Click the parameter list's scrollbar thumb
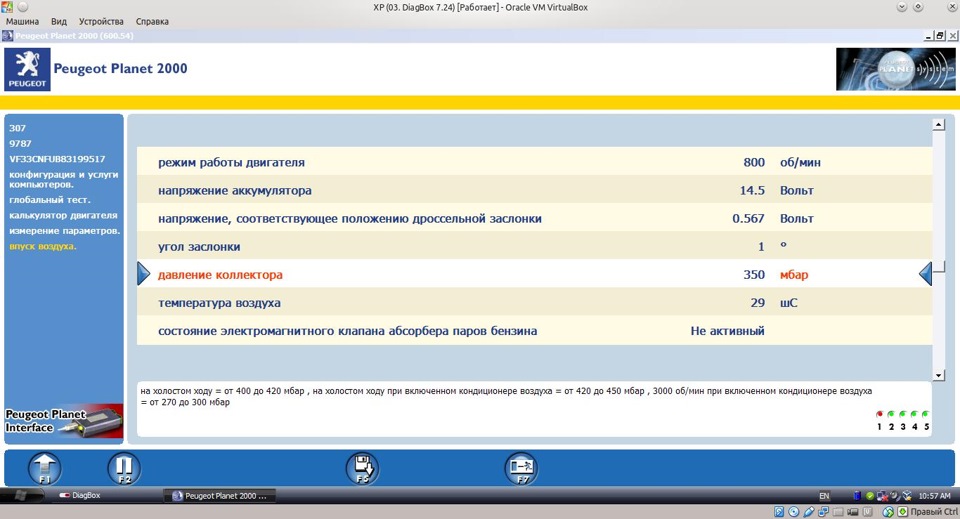 click(x=939, y=266)
